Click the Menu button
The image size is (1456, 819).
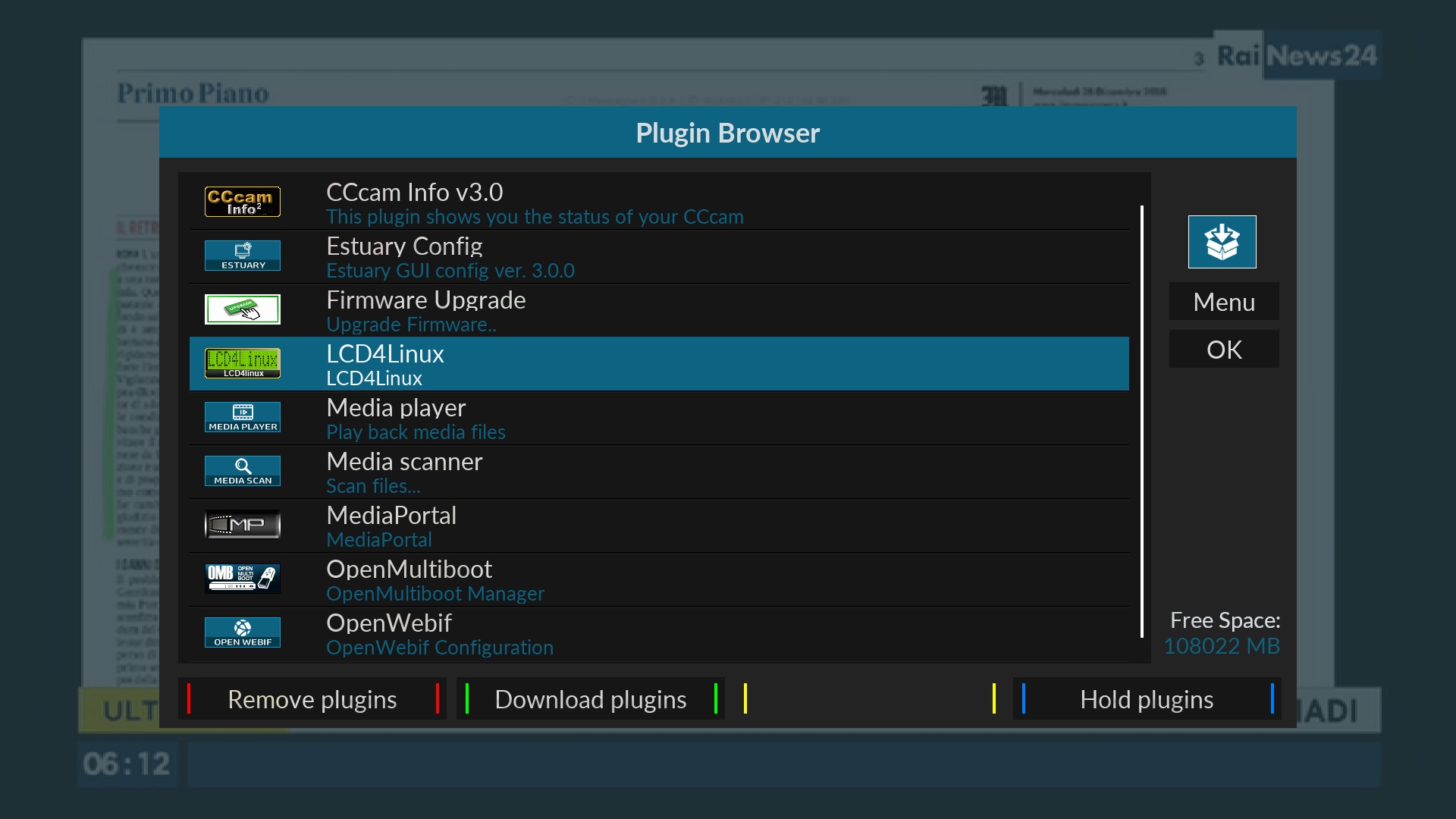[x=1224, y=302]
